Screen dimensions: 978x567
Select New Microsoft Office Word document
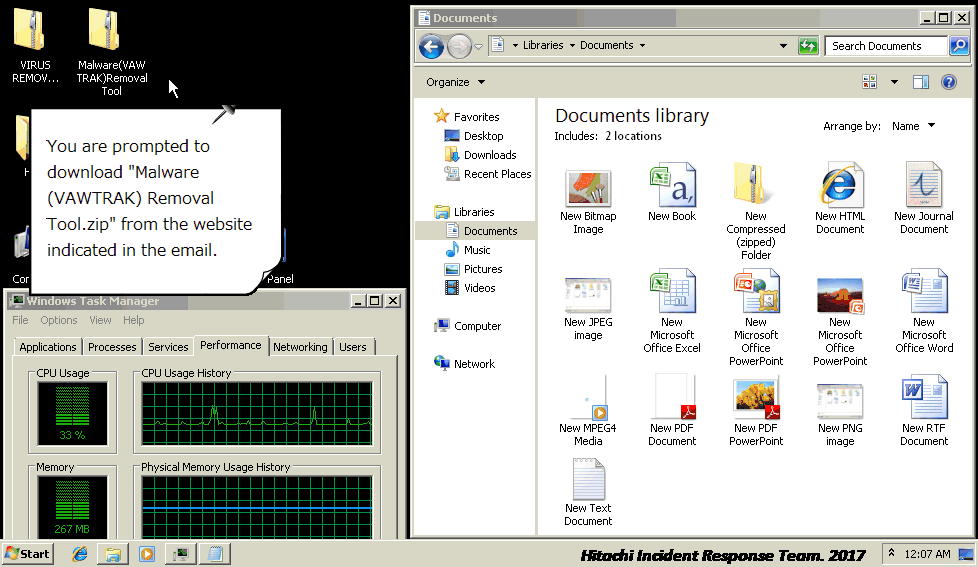point(924,311)
